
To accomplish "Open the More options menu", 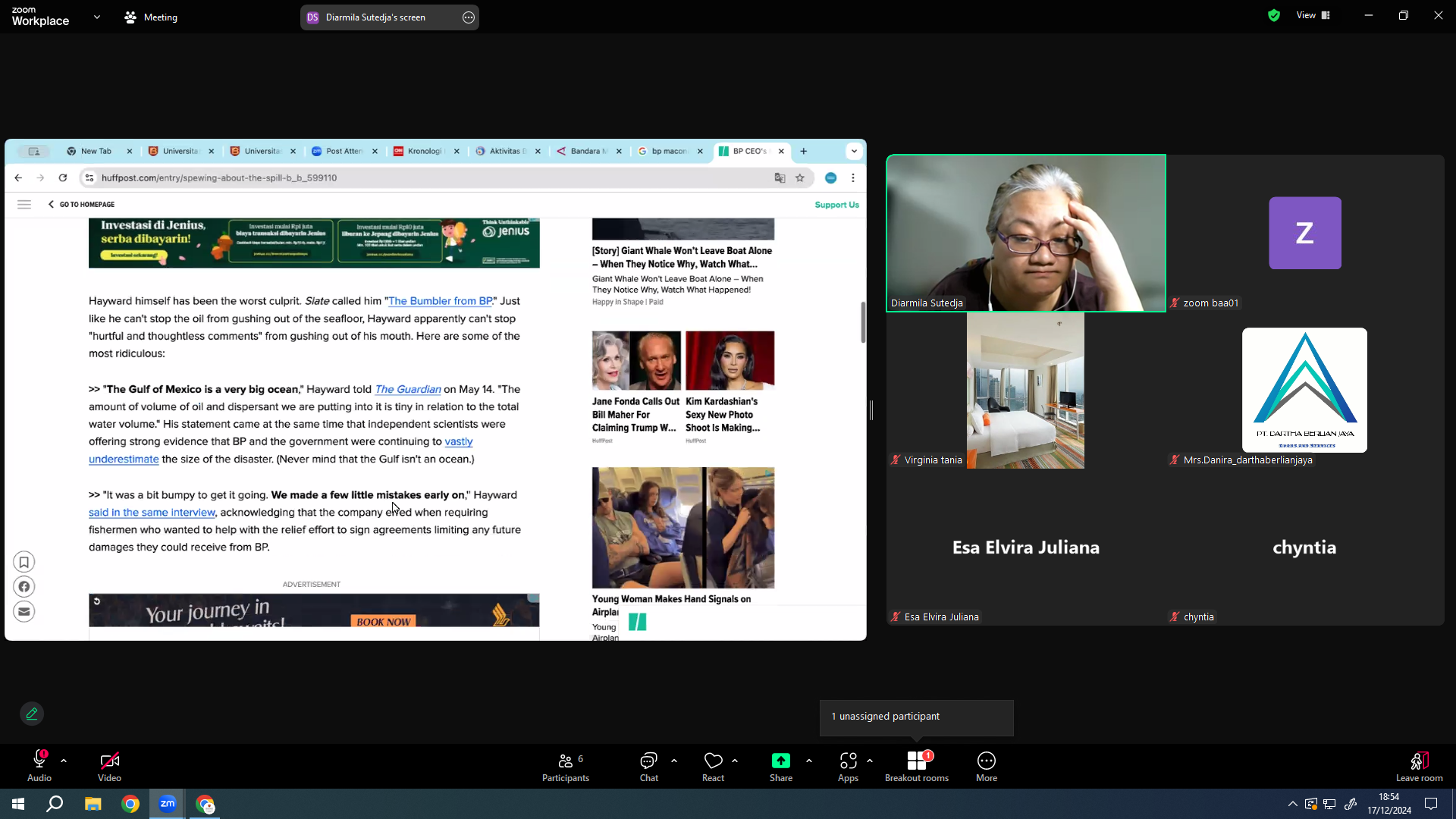I will 987,766.
